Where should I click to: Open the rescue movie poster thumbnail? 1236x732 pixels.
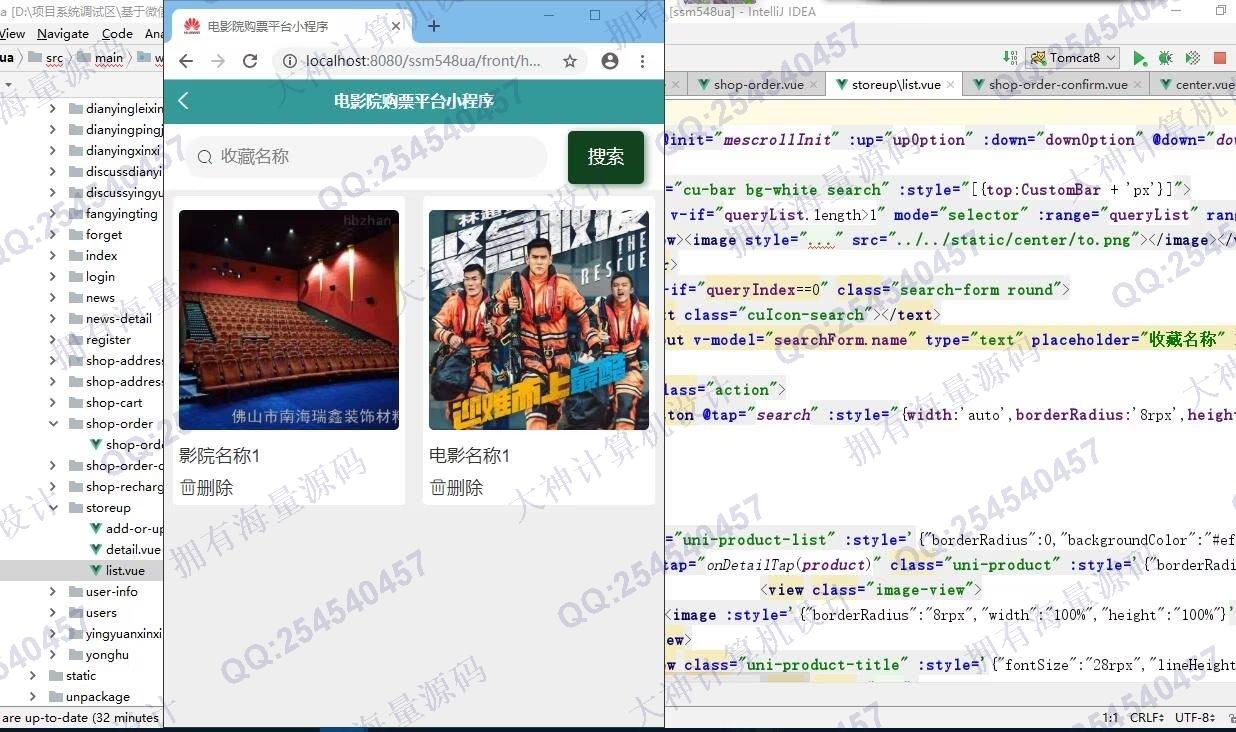(539, 320)
